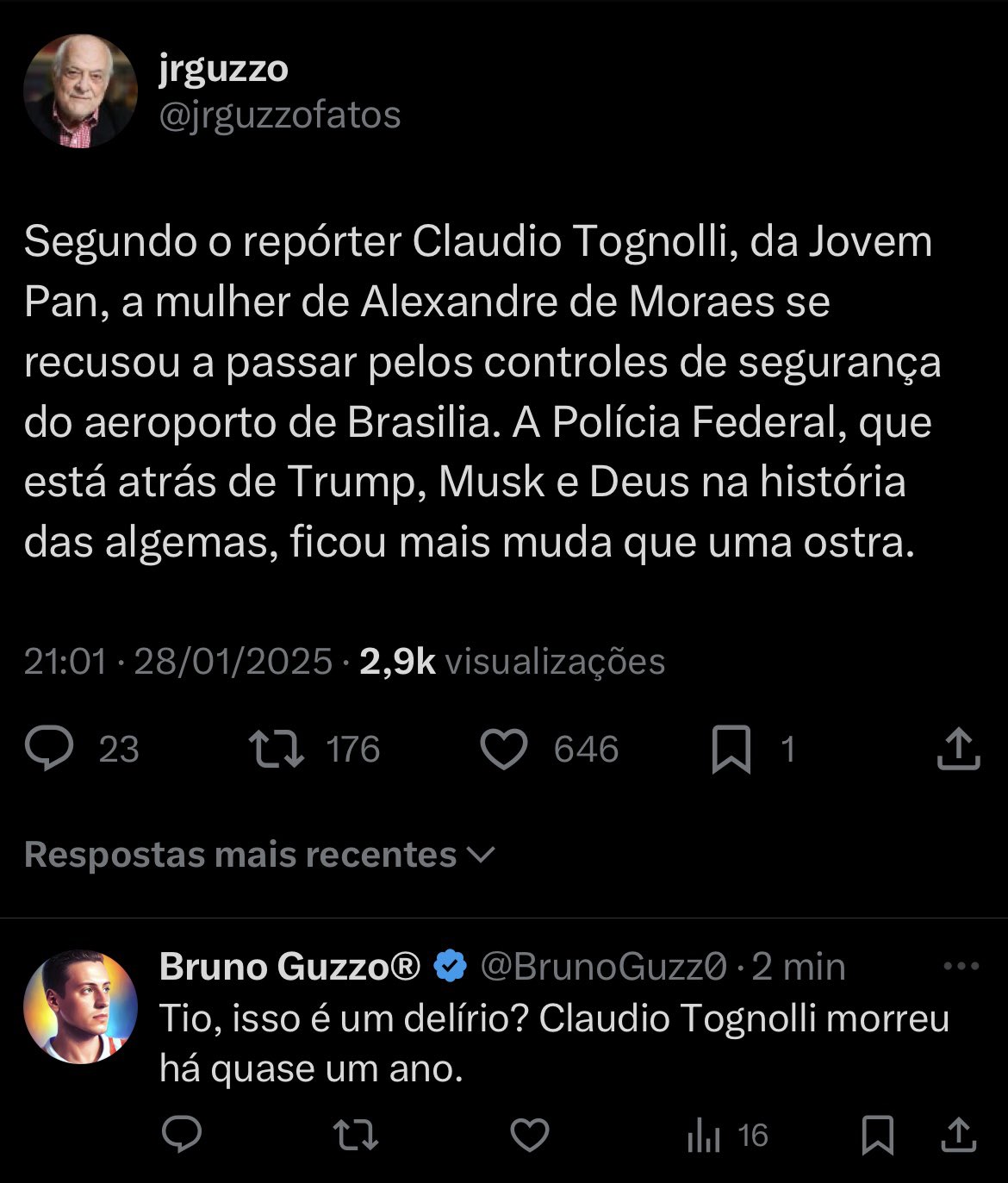Open the 'Respostas mais recentes' sort dropdown
The width and height of the screenshot is (1008, 1183).
pos(259,855)
